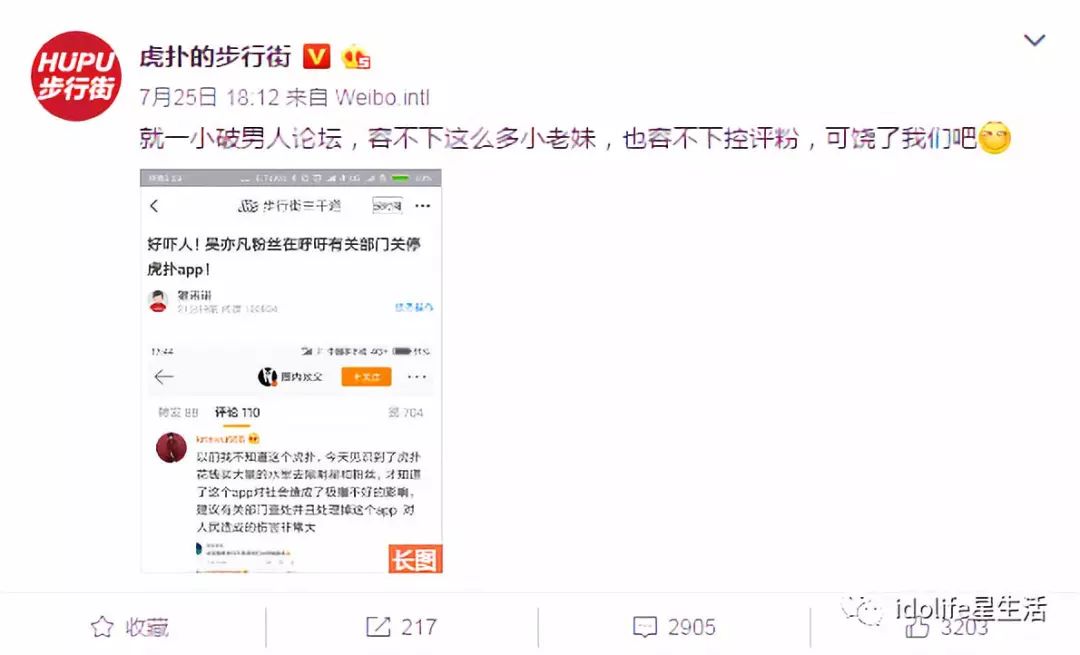
Task: Click the orange V verification badge
Action: (x=317, y=56)
